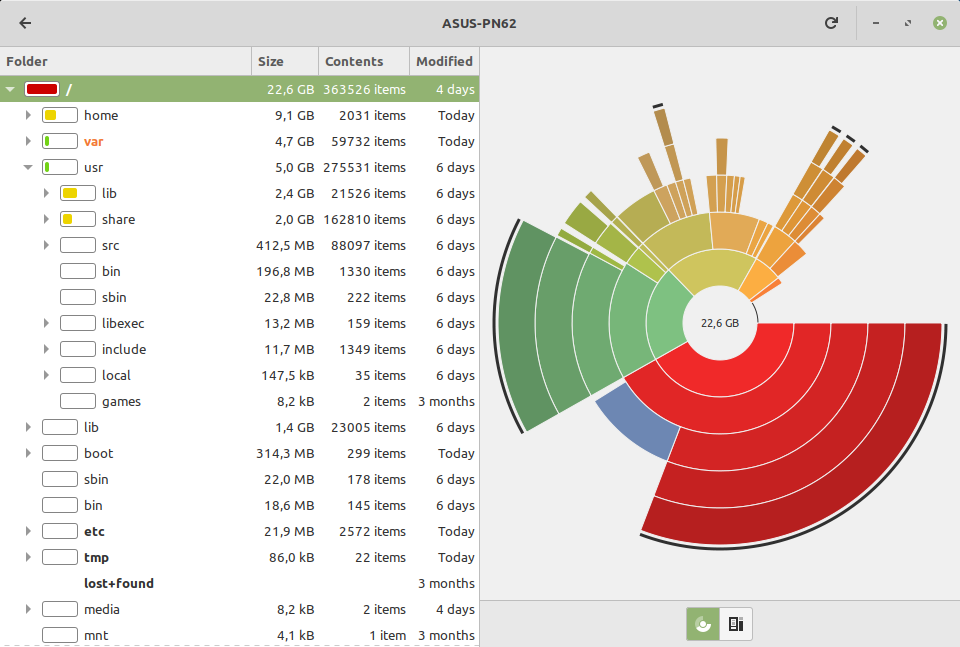Click the yellow usage bar beside home
Image resolution: width=960 pixels, height=647 pixels.
[x=59, y=116]
